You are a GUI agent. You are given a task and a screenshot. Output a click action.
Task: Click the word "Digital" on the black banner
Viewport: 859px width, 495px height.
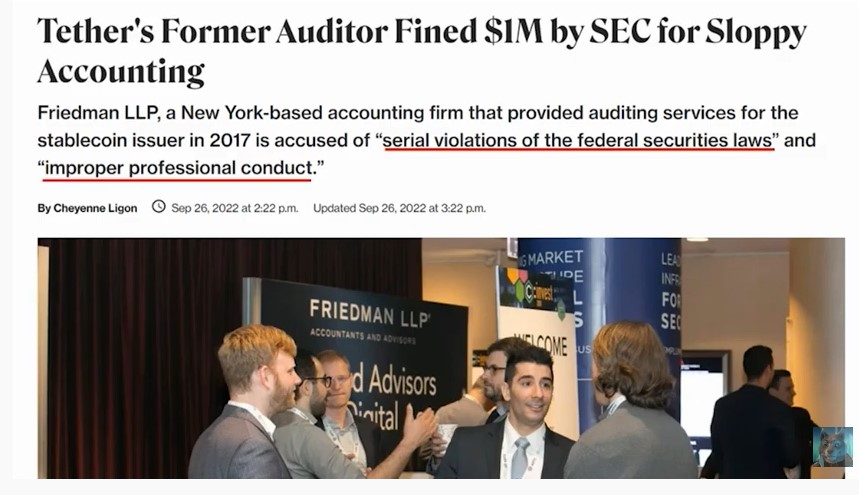point(388,414)
